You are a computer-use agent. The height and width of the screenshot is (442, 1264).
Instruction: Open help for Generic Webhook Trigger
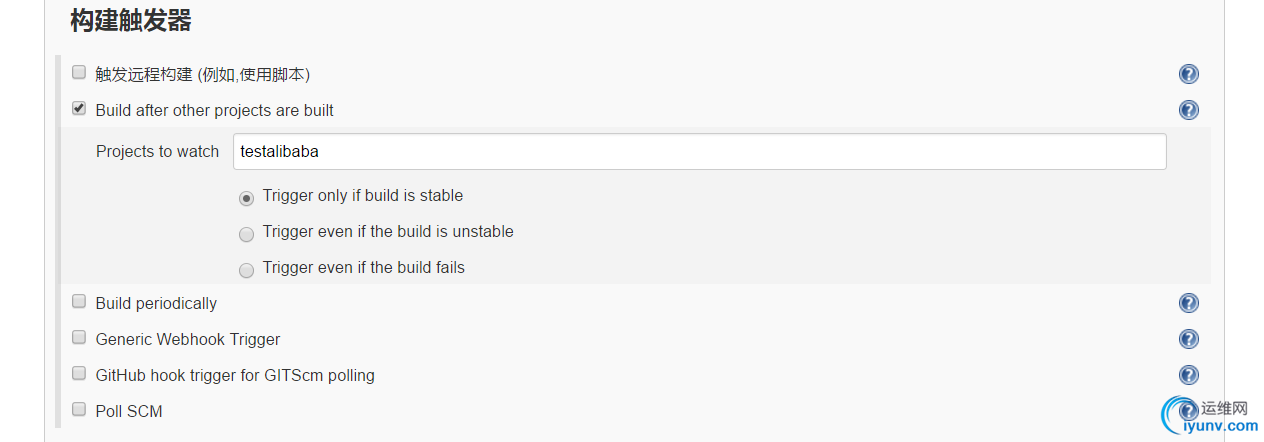(1189, 339)
